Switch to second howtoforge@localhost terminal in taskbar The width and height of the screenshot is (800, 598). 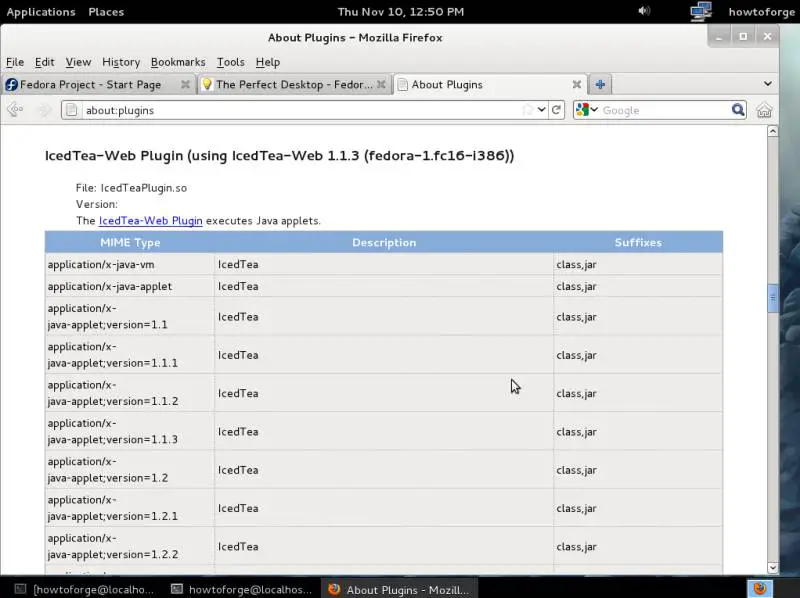[241, 589]
